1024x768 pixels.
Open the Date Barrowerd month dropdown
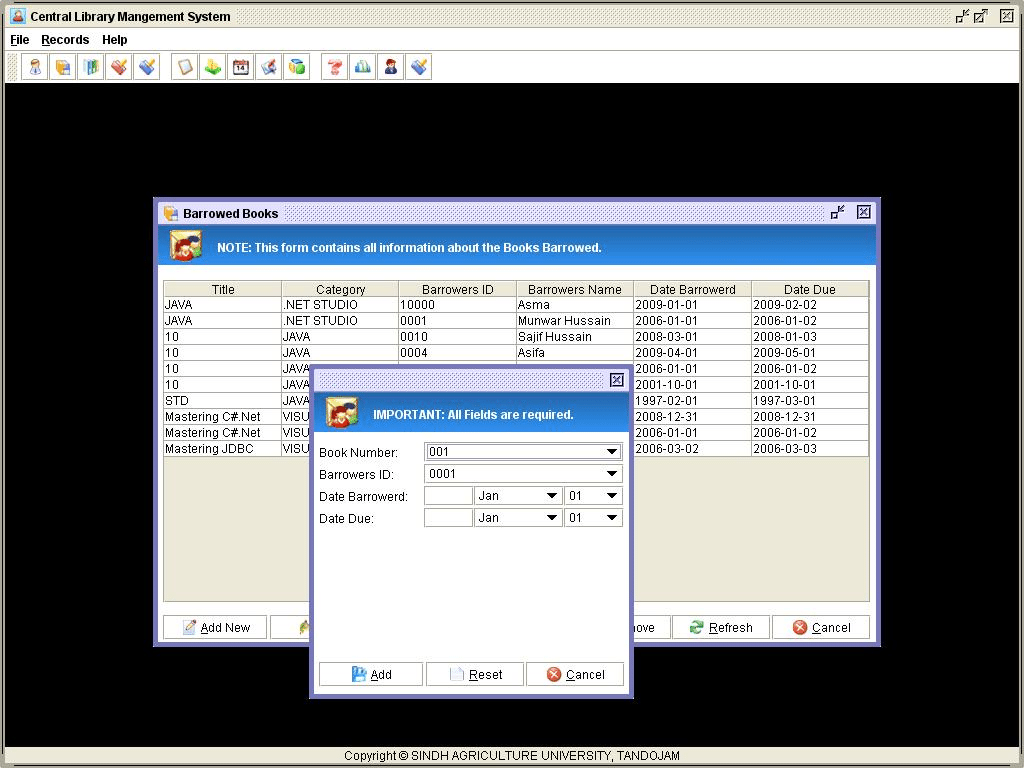click(551, 496)
